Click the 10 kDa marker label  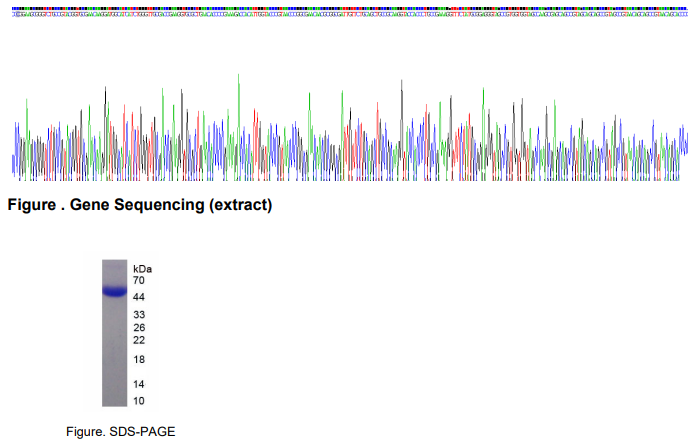[x=139, y=401]
